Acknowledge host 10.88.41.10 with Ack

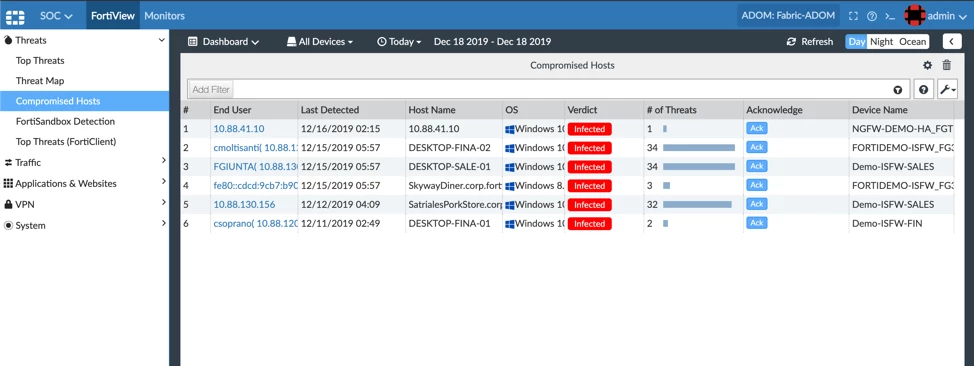click(757, 128)
